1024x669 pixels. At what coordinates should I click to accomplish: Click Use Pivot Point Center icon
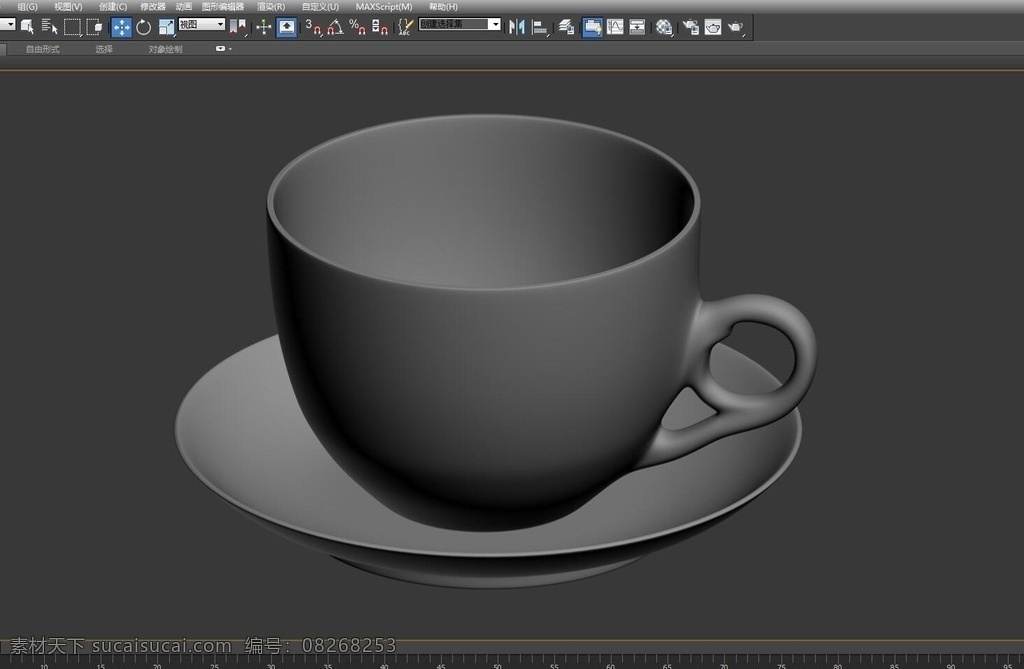[238, 27]
